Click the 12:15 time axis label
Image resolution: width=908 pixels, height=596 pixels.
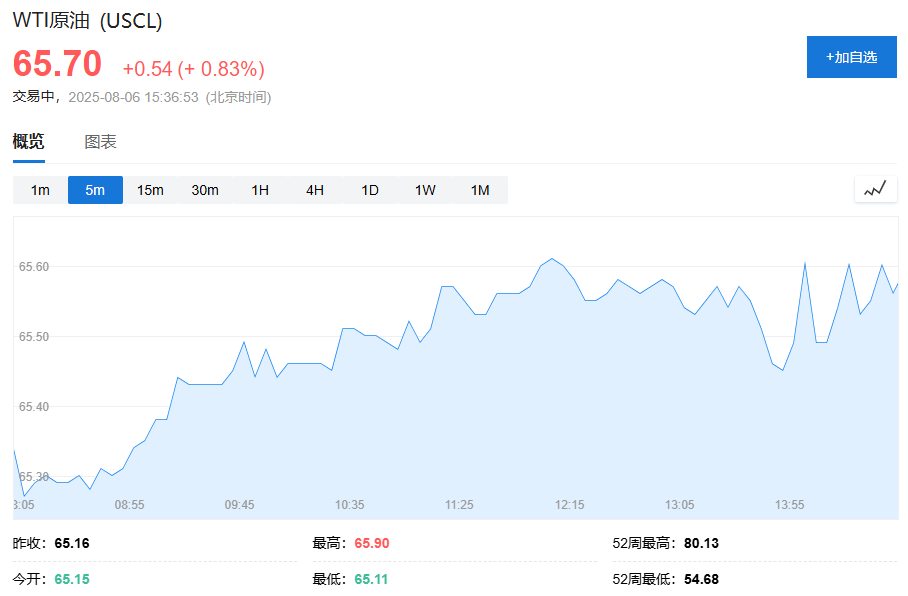click(x=569, y=505)
